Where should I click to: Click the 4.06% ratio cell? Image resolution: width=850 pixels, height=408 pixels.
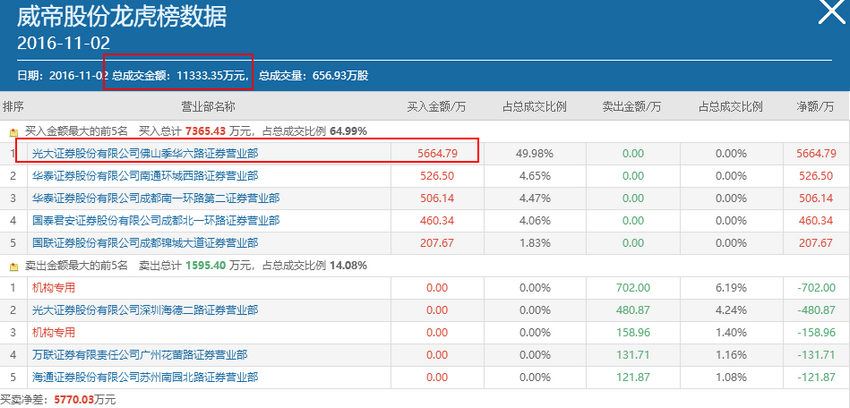point(535,221)
